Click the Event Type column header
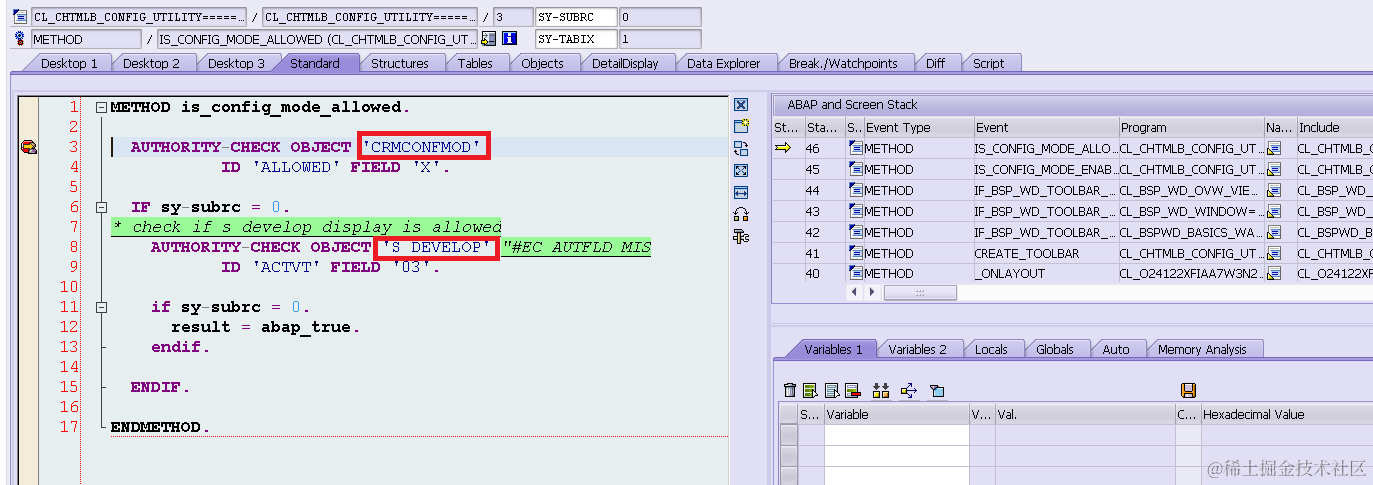Viewport: 1373px width, 485px height. pyautogui.click(x=917, y=128)
